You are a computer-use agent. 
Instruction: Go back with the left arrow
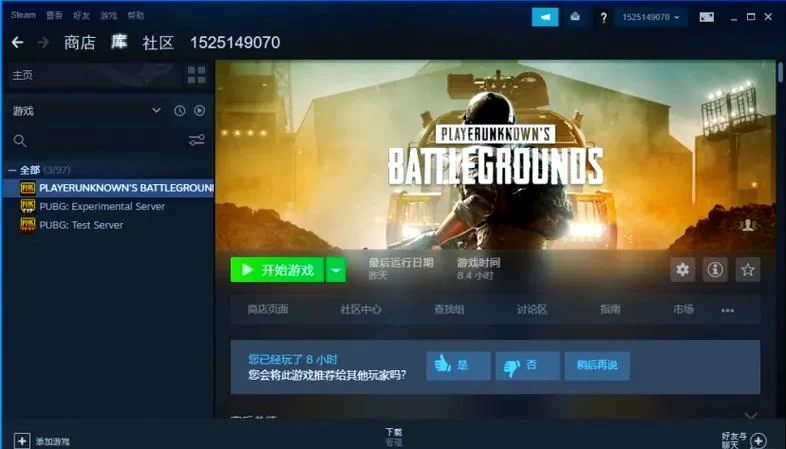coord(18,43)
